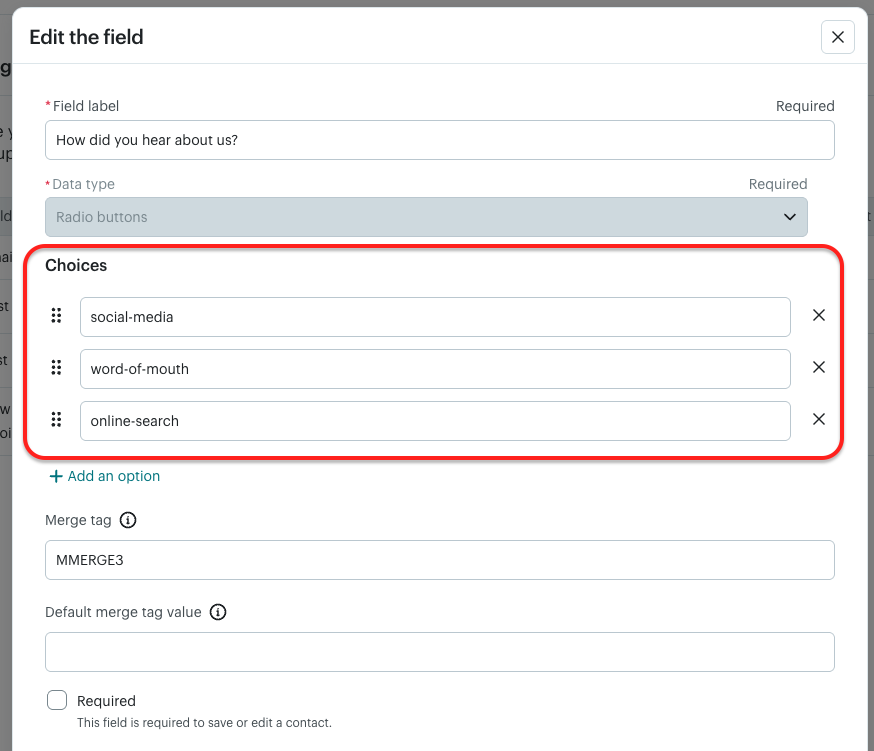
Task: Click the Choices heading text
Action: point(76,265)
